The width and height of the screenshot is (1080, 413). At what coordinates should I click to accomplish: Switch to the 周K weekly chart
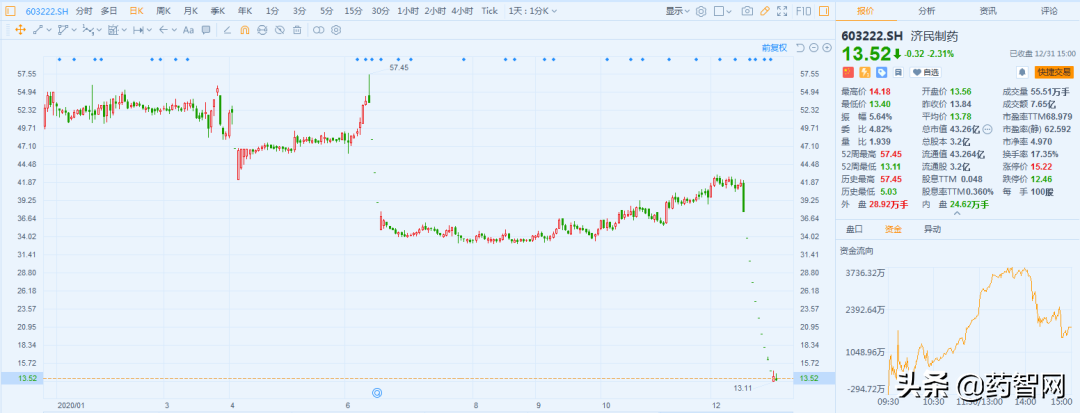163,11
